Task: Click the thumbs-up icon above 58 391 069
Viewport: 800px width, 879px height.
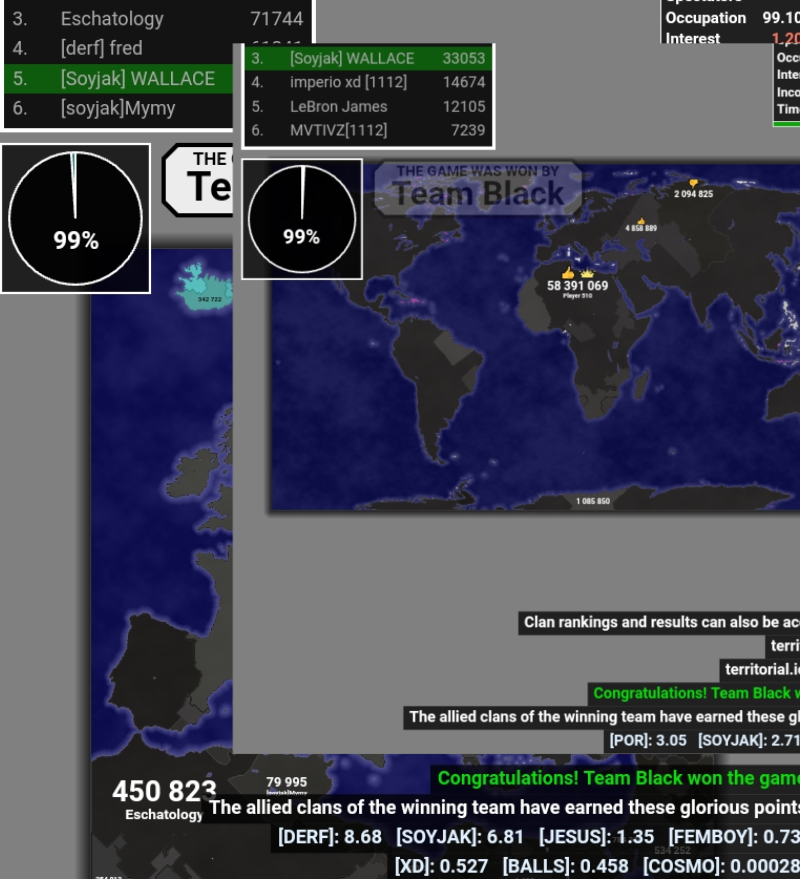Action: (569, 273)
